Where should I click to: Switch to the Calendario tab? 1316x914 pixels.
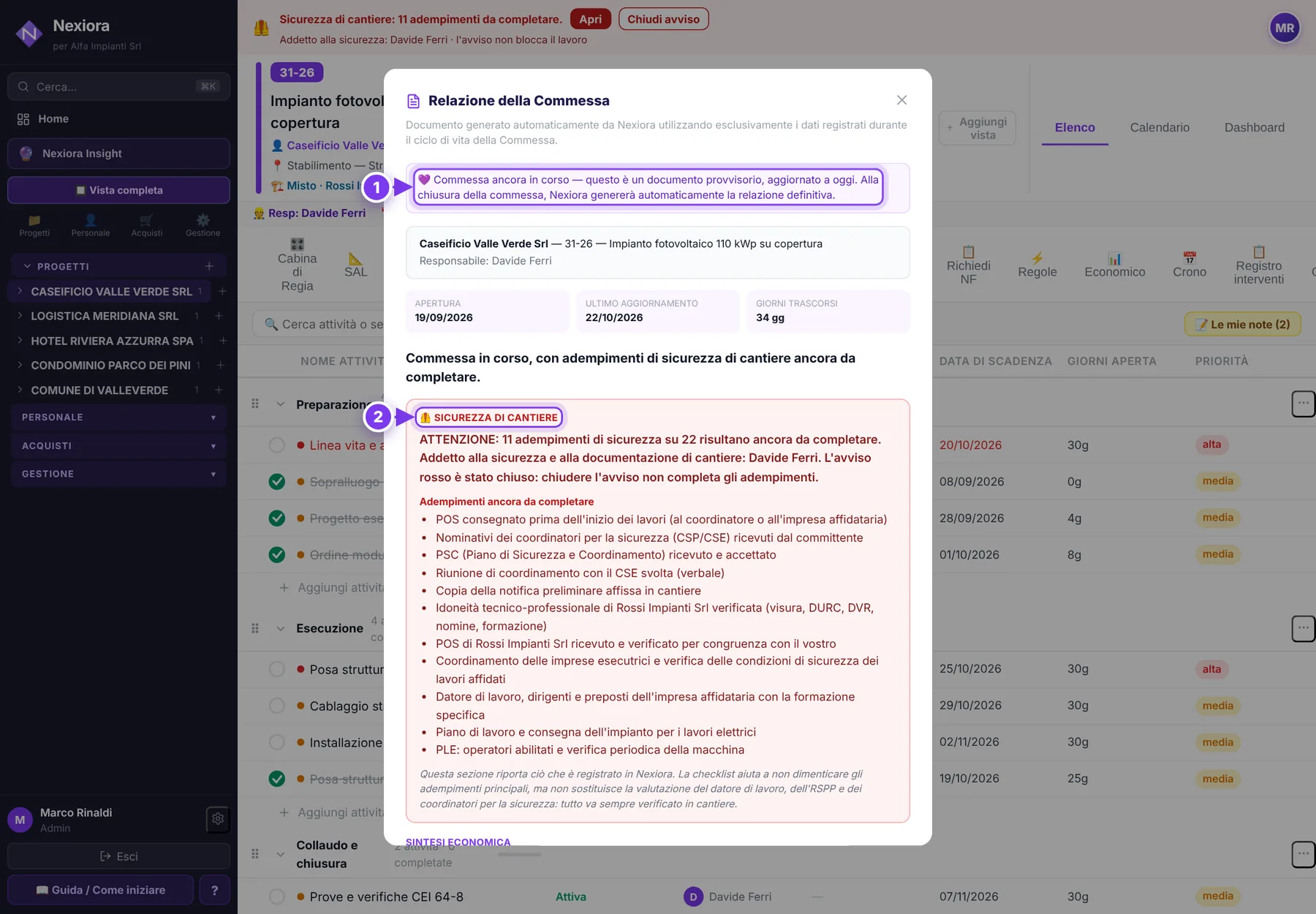tap(1160, 127)
